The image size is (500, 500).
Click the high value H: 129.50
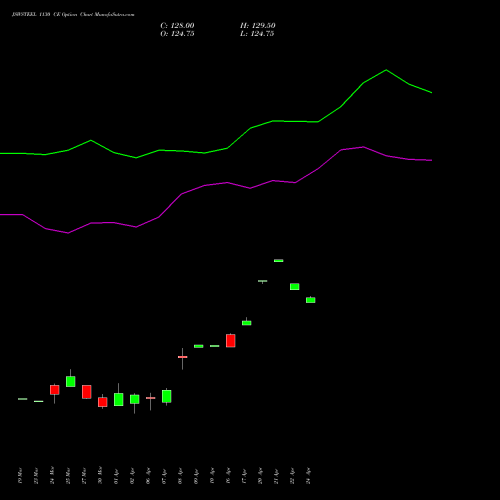pyautogui.click(x=258, y=26)
